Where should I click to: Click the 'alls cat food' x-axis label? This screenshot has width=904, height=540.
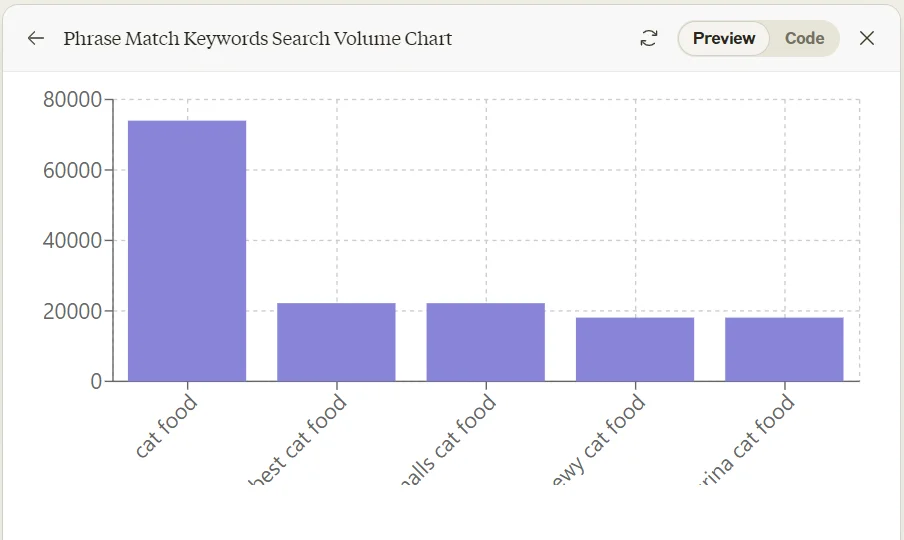448,441
